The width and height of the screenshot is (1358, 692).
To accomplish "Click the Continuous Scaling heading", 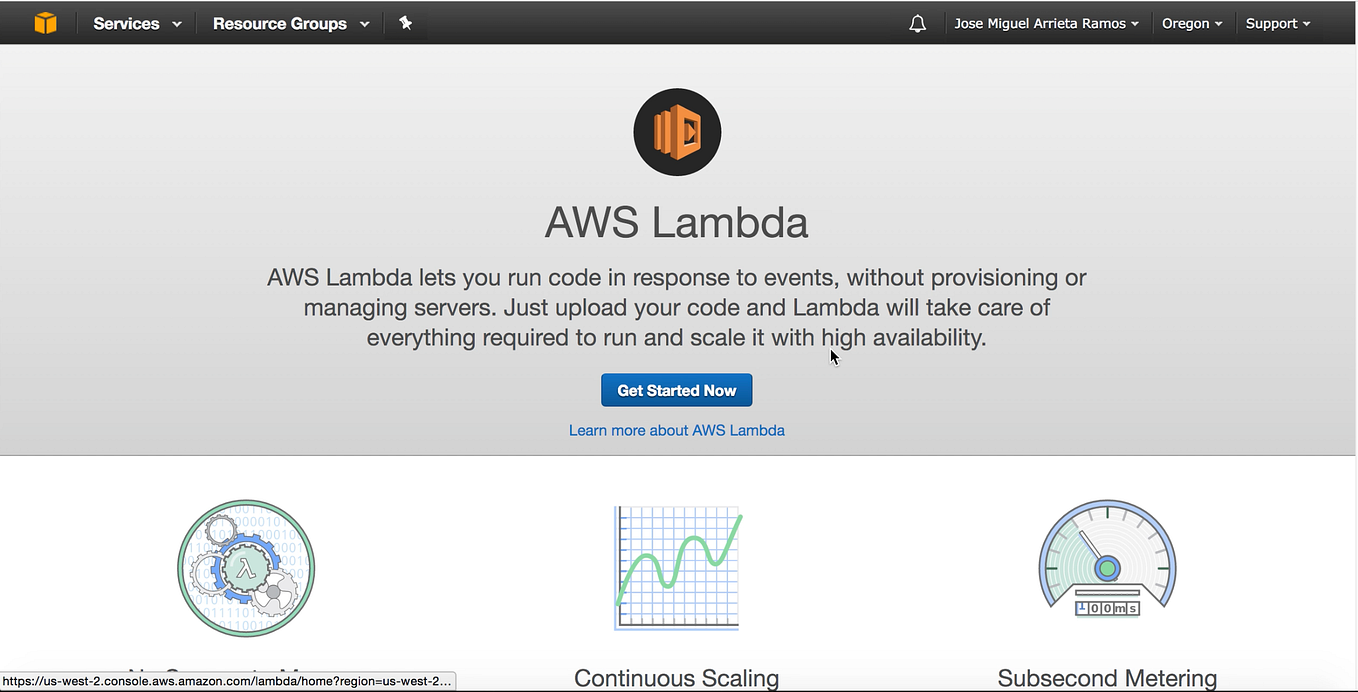I will pyautogui.click(x=676, y=678).
